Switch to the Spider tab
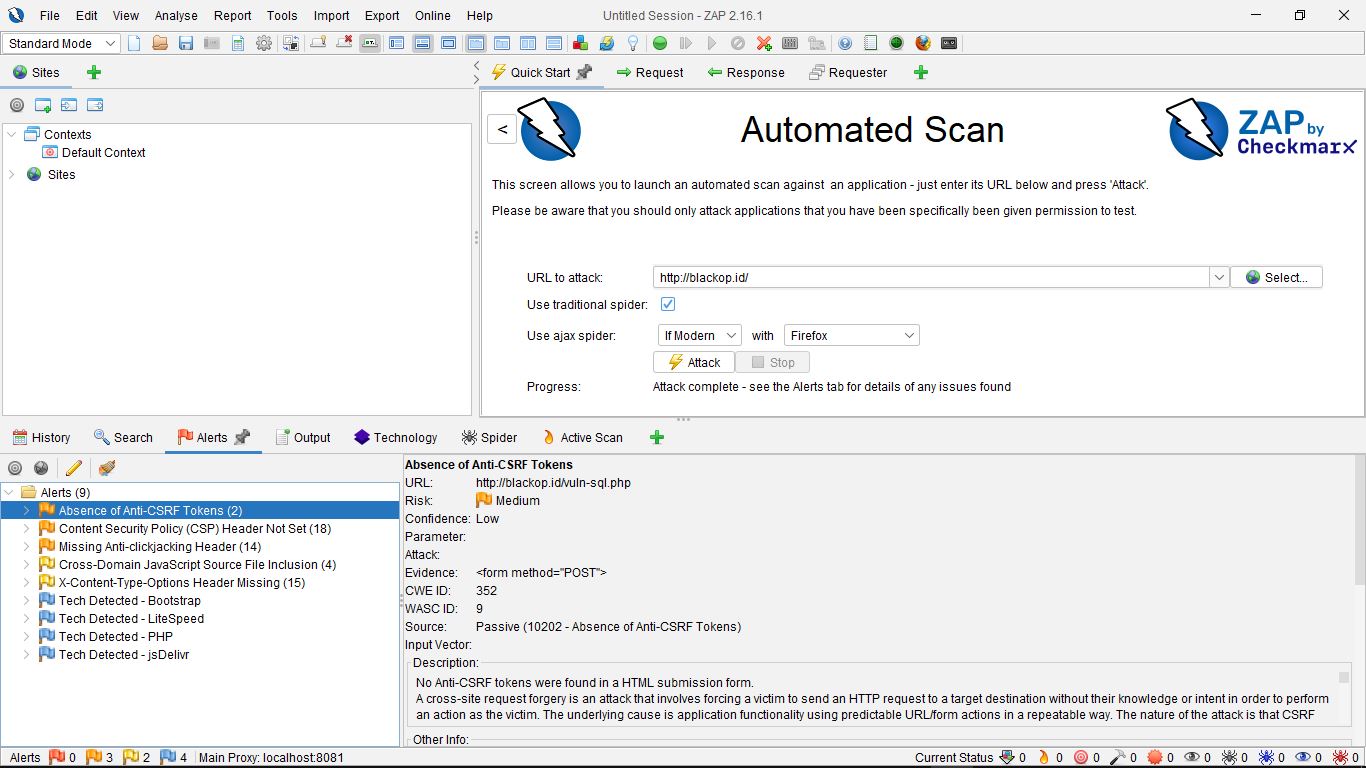The width and height of the screenshot is (1366, 768). tap(489, 437)
